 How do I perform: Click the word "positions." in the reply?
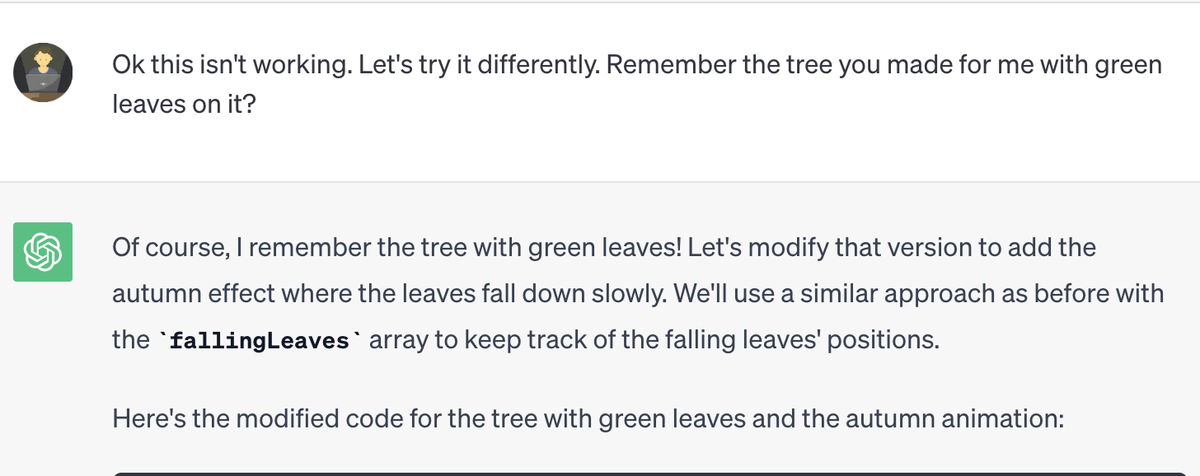coord(889,340)
